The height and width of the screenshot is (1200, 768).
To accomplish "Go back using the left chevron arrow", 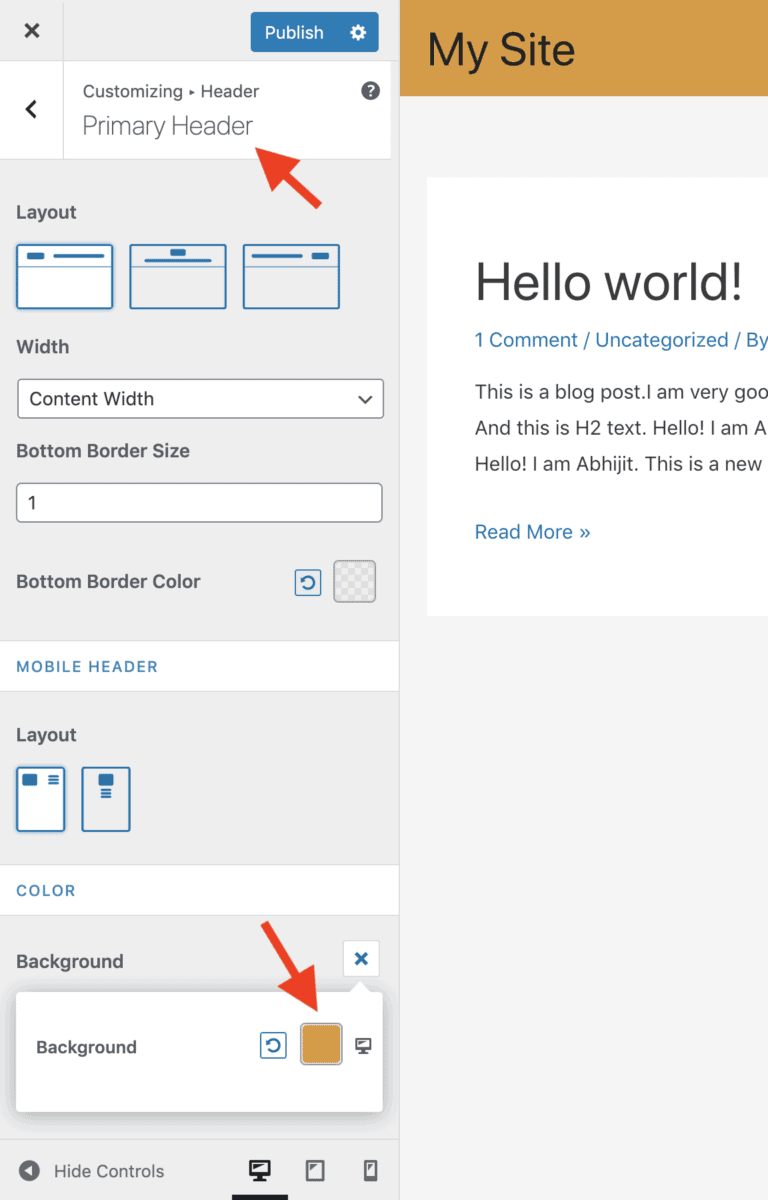I will tap(31, 109).
